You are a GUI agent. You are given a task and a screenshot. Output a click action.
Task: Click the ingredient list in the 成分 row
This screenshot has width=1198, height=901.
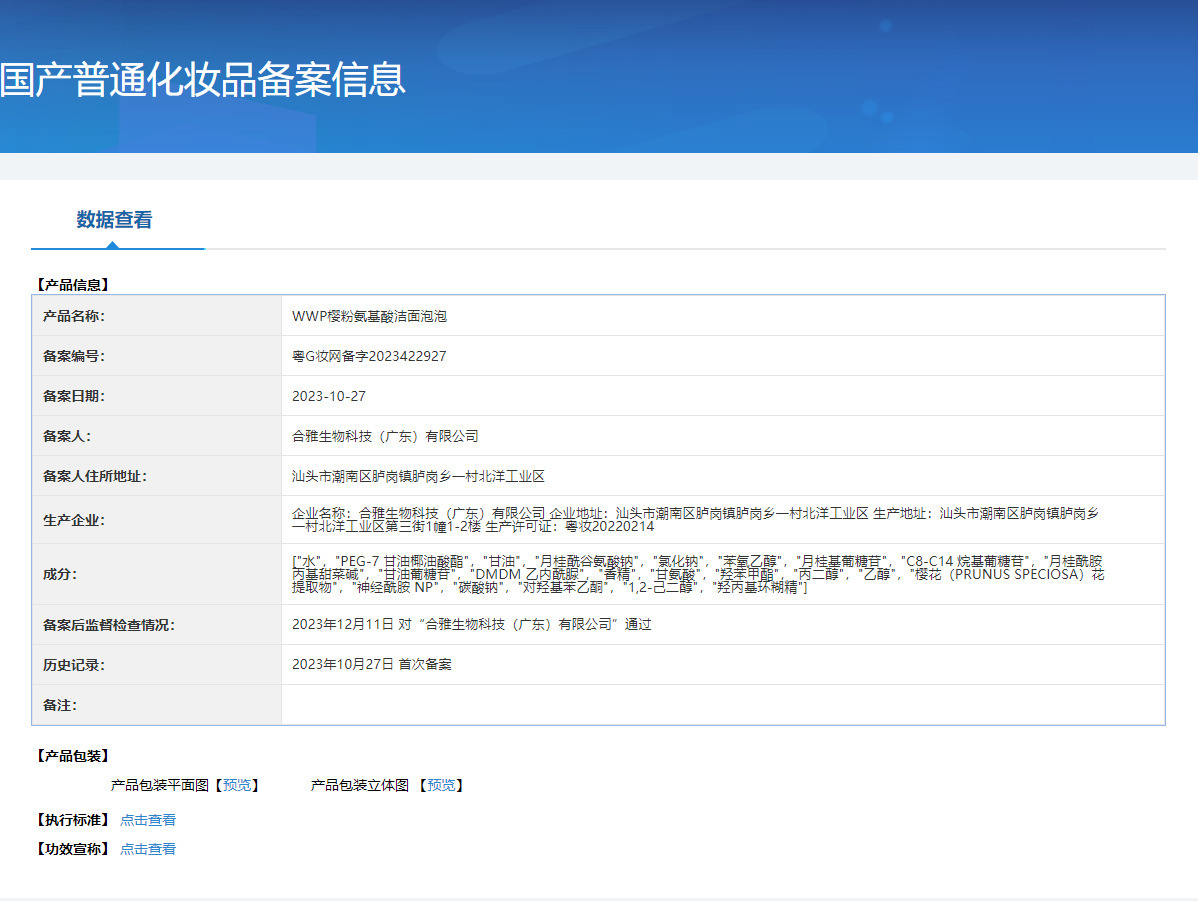697,574
